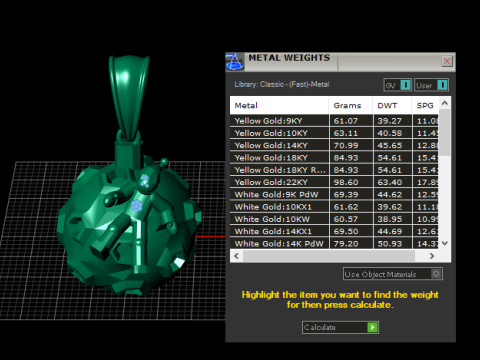
Task: Click the 38.95 DWT value
Action: tap(389, 219)
